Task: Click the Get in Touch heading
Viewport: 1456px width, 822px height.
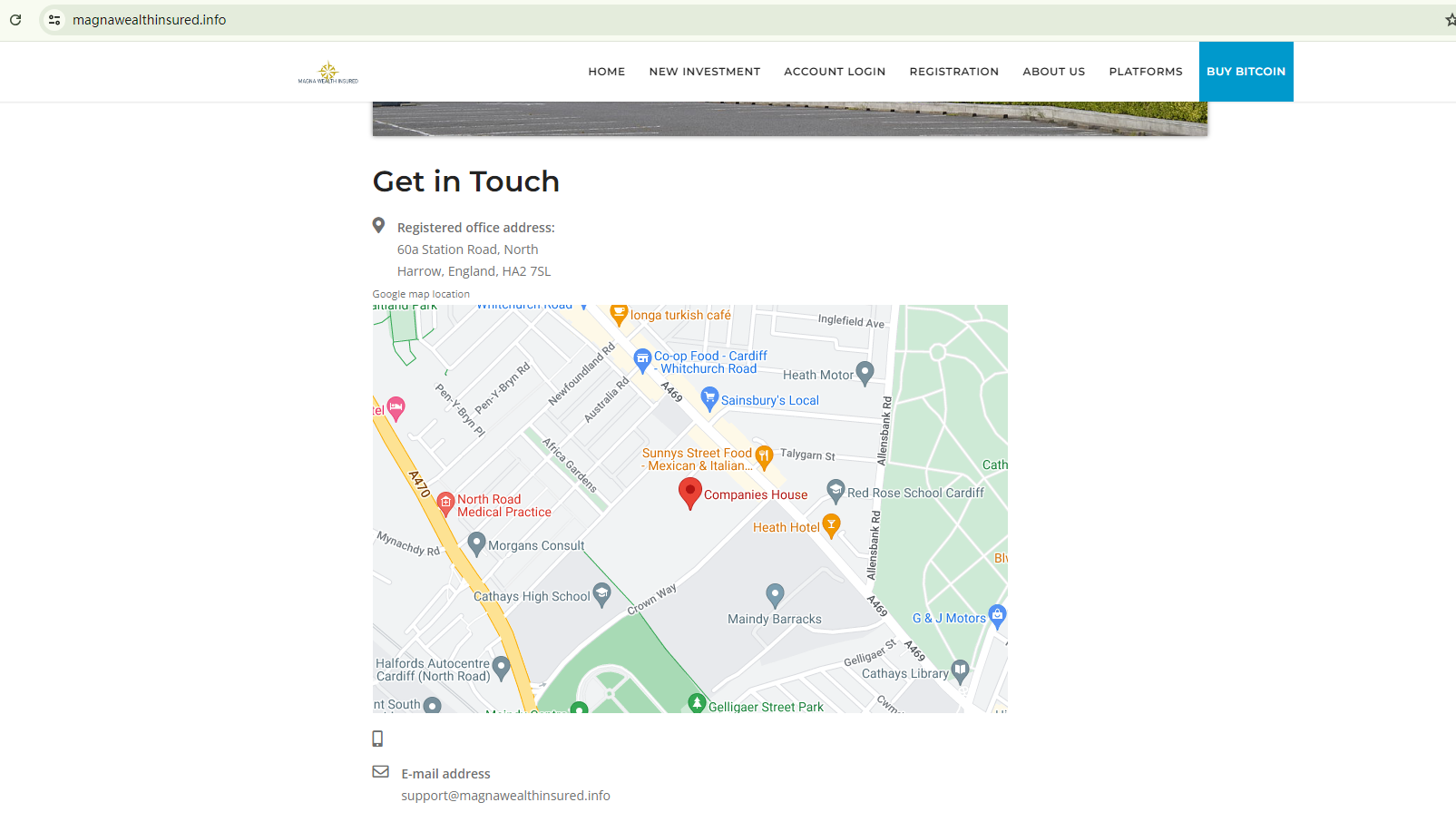Action: click(x=466, y=181)
